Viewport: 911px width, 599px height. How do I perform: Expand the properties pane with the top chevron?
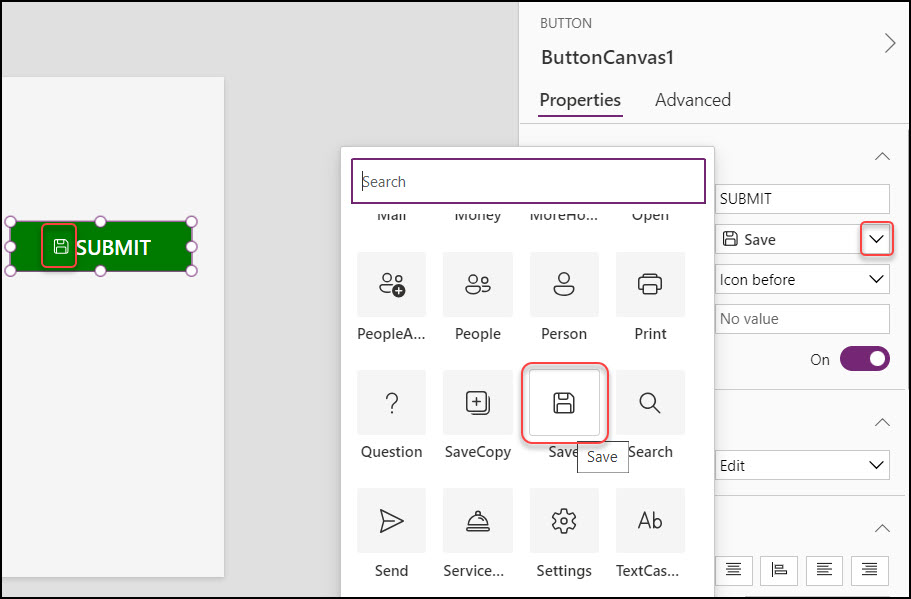pos(890,43)
